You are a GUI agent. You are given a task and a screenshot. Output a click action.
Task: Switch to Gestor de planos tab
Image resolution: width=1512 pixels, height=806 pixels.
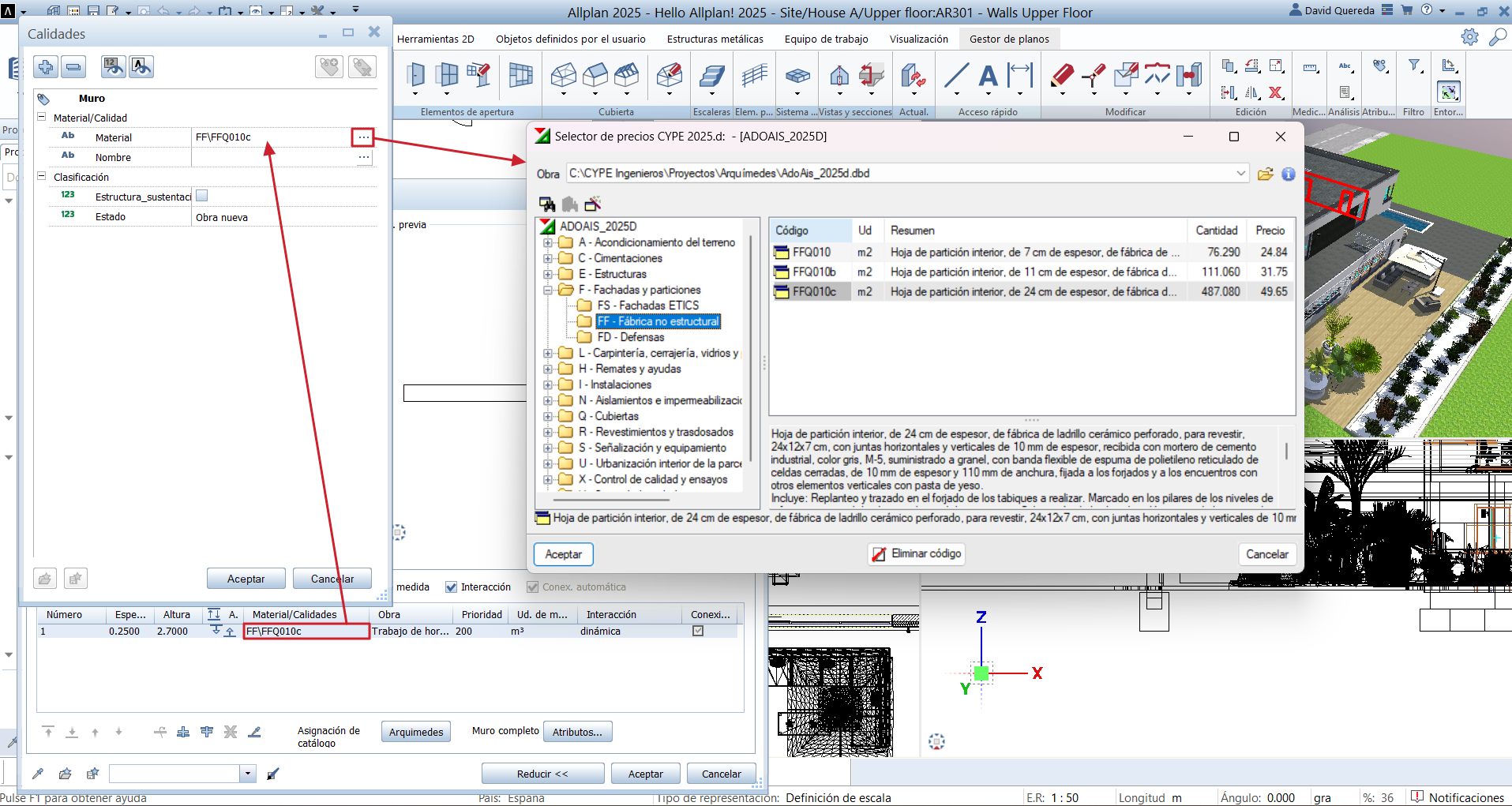(1008, 39)
